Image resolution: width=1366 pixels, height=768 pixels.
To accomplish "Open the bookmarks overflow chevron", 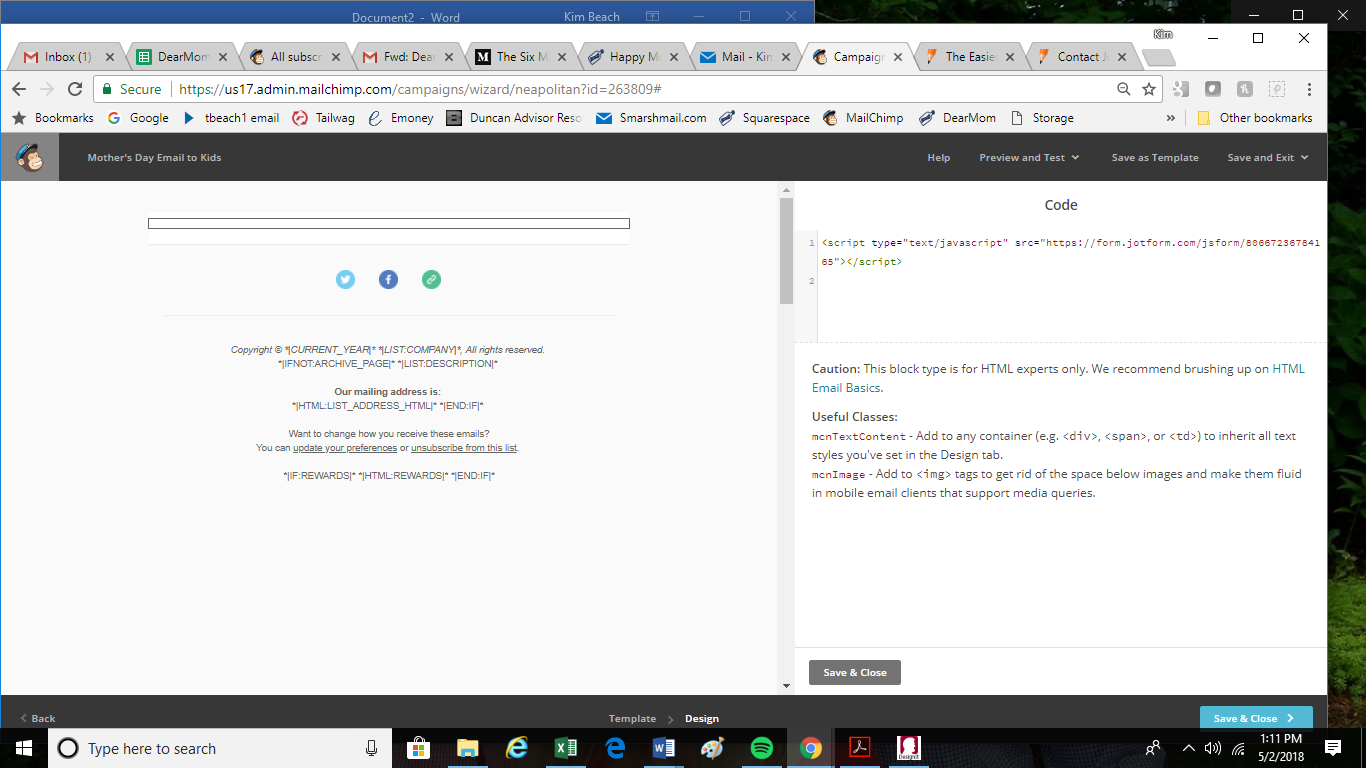I will [x=1171, y=118].
